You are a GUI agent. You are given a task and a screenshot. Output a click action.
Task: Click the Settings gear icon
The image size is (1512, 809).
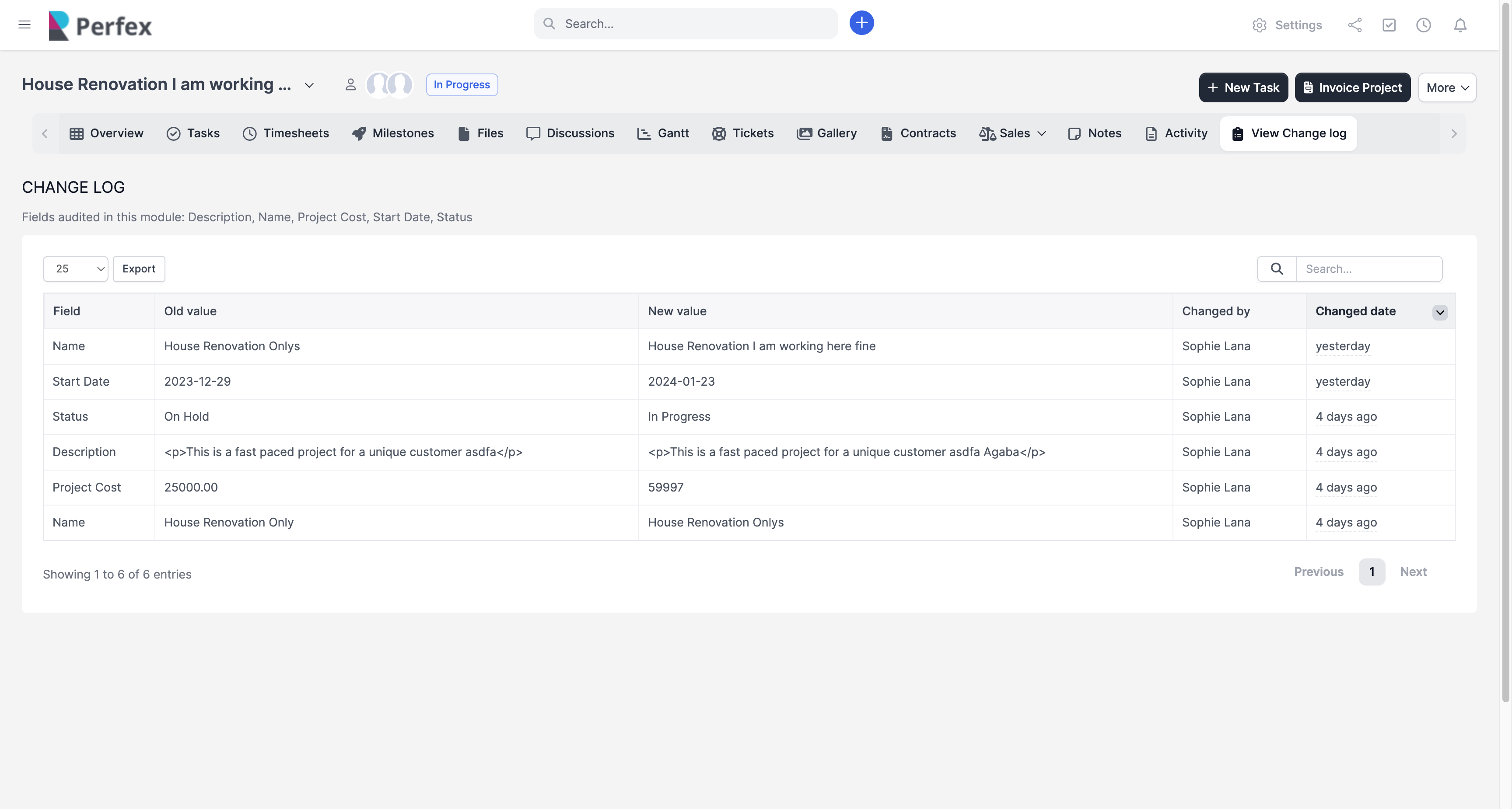(1259, 25)
